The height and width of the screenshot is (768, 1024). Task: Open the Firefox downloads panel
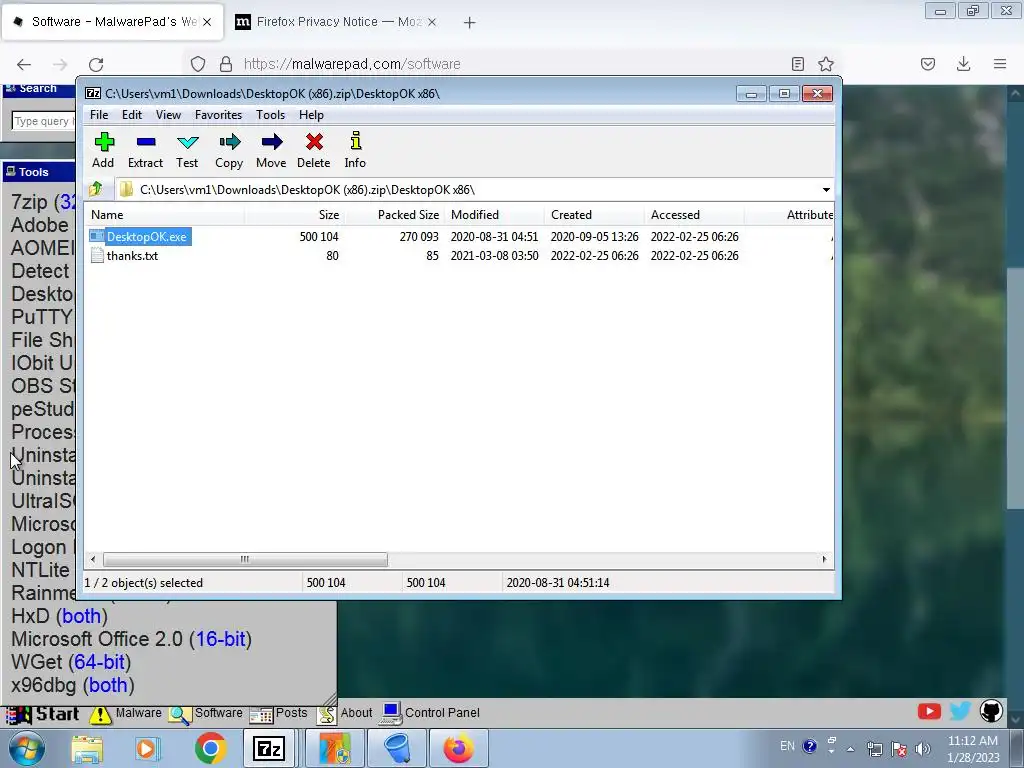click(x=963, y=64)
